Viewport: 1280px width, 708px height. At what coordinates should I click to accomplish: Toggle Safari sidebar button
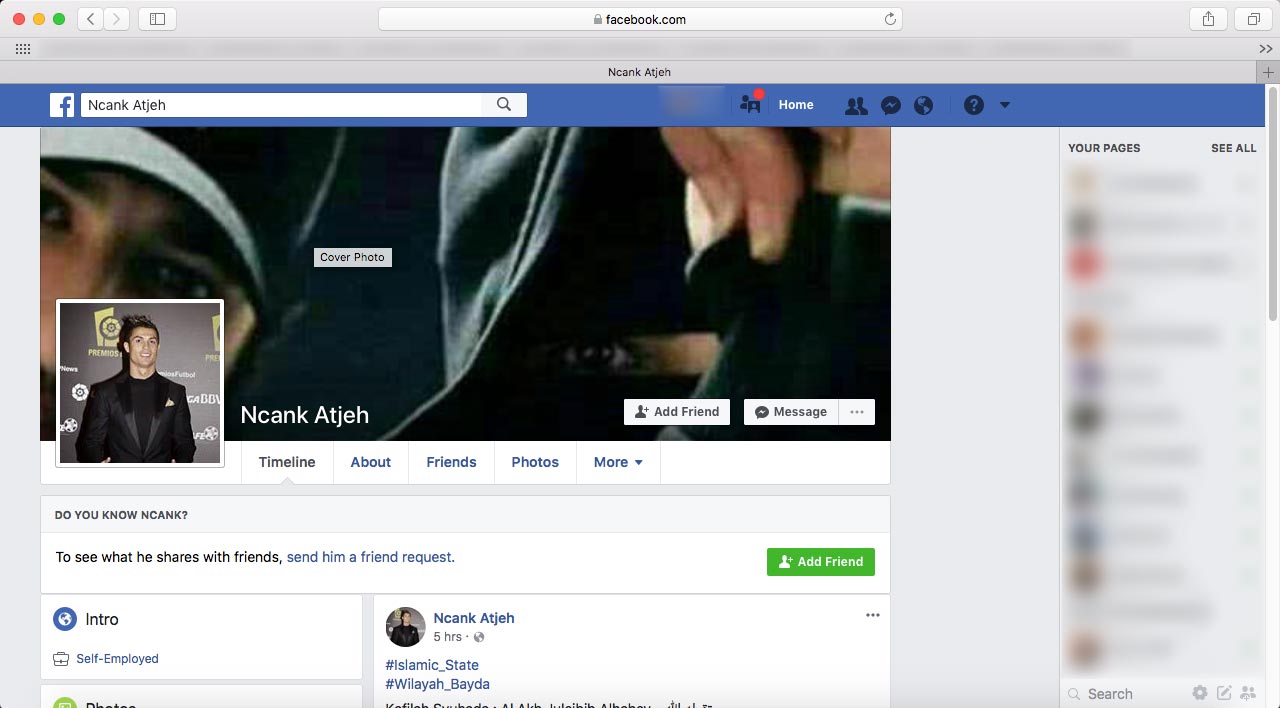[x=157, y=19]
